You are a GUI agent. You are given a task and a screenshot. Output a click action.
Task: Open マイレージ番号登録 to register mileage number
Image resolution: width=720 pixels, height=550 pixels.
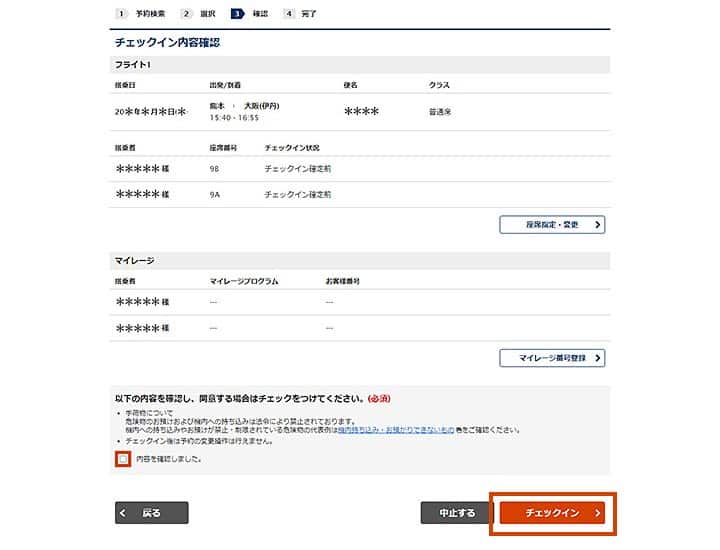(x=552, y=357)
